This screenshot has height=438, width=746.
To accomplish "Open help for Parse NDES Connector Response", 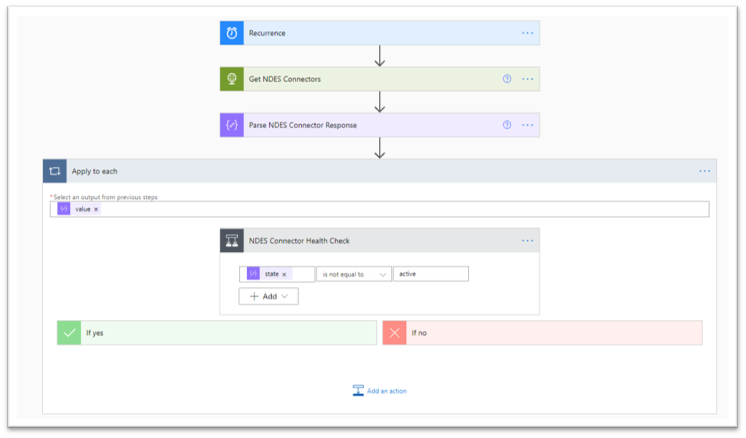I will [x=507, y=125].
